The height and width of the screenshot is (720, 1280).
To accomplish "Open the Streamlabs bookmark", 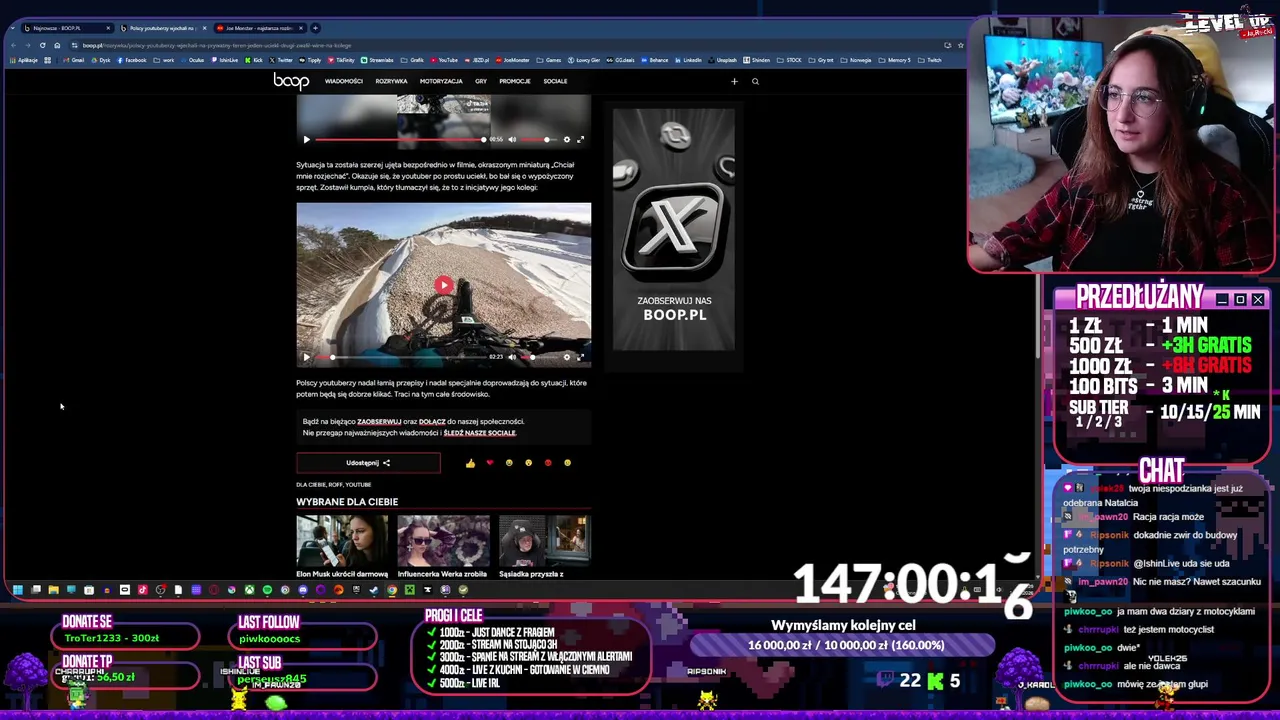I will click(x=377, y=60).
